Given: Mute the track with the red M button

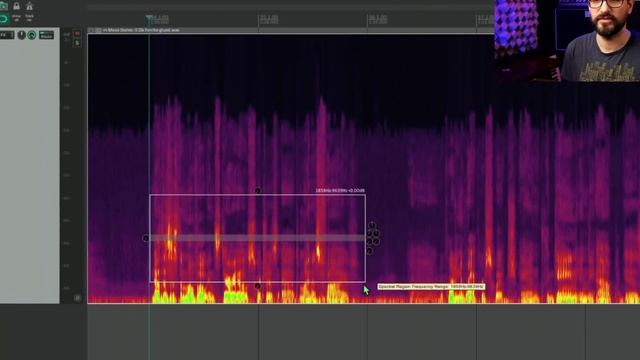Looking at the screenshot, I should (x=77, y=34).
